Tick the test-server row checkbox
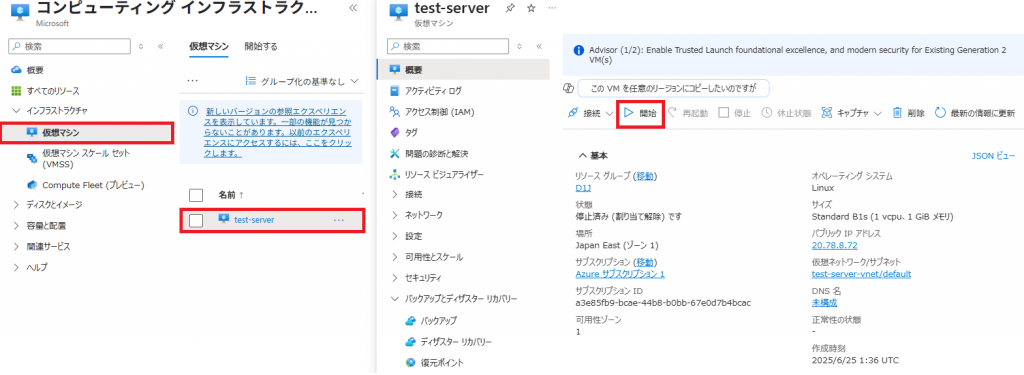 195,220
